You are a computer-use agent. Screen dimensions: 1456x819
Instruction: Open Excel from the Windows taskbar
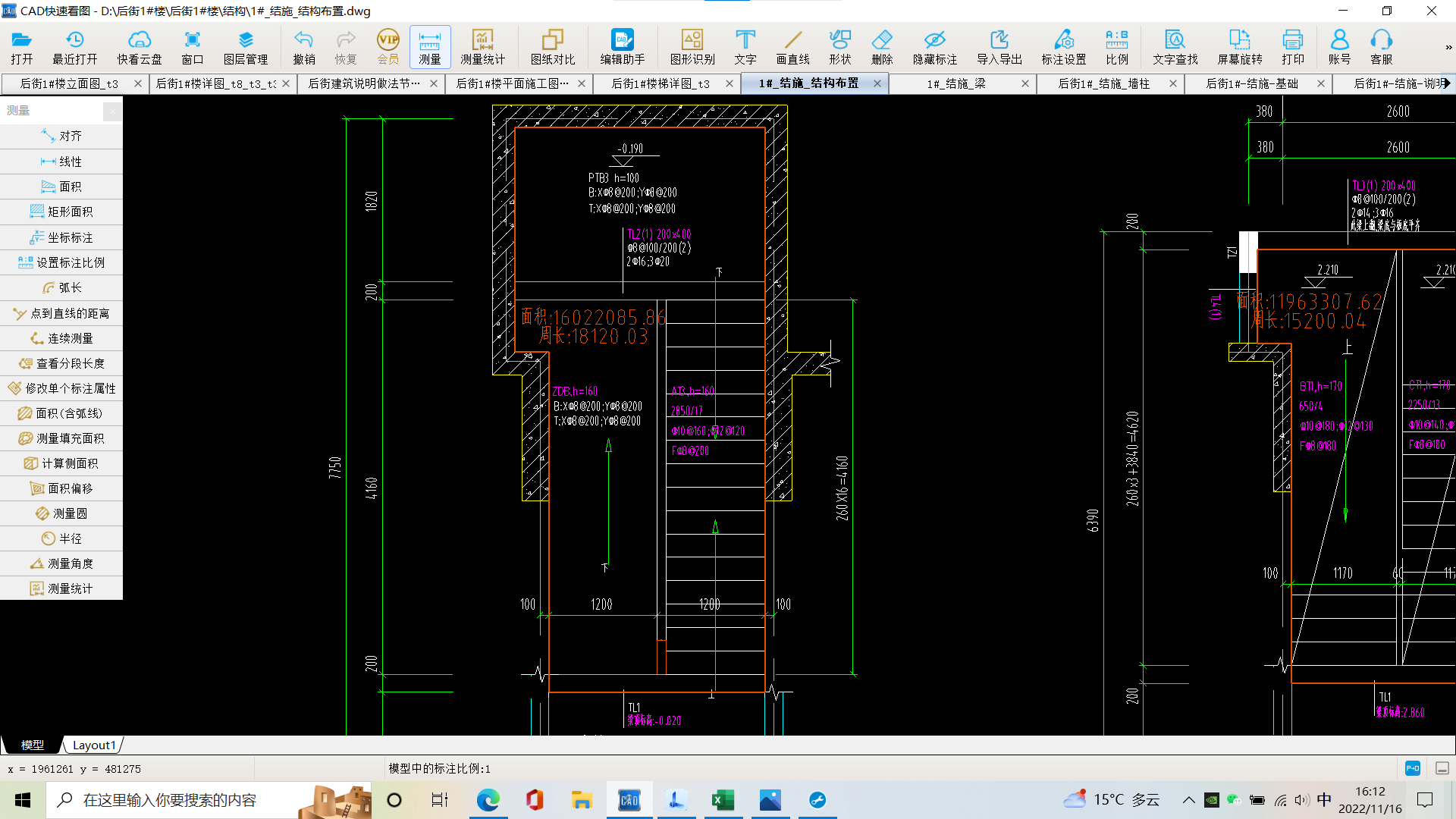(x=723, y=800)
